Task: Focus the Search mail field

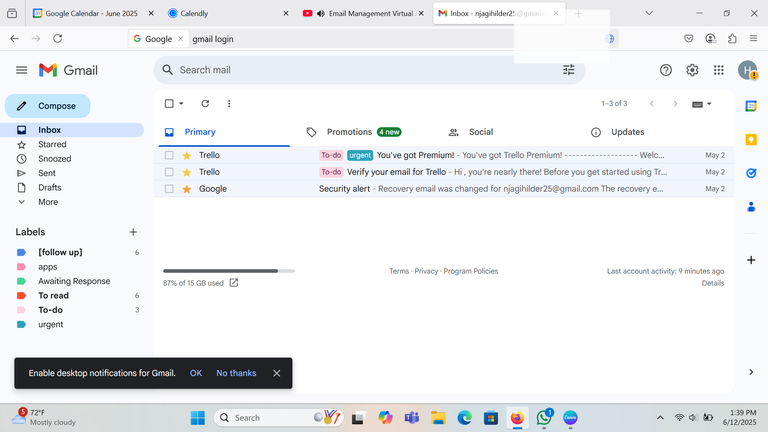Action: click(367, 70)
